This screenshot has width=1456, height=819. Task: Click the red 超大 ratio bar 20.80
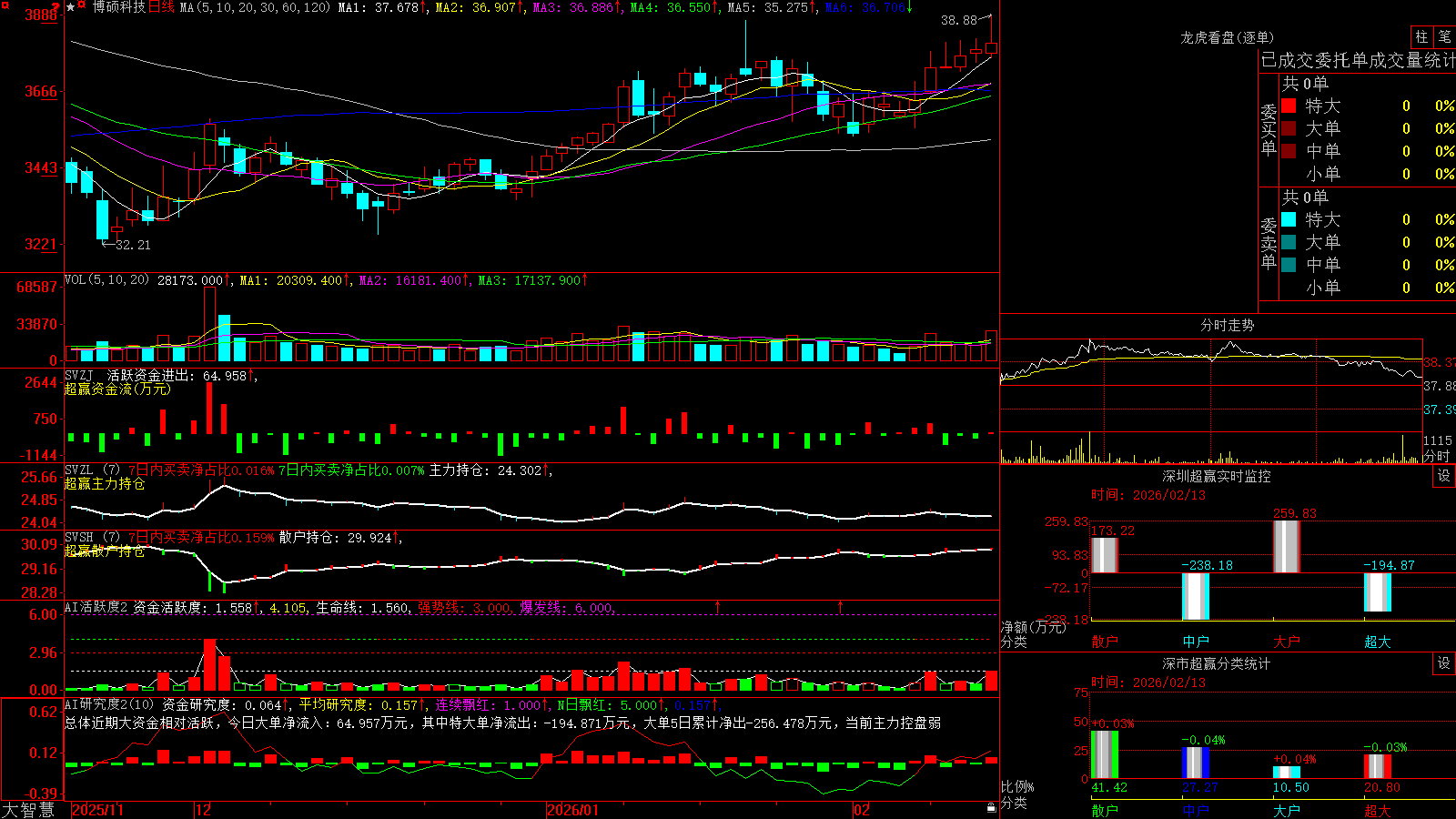pos(1378,766)
